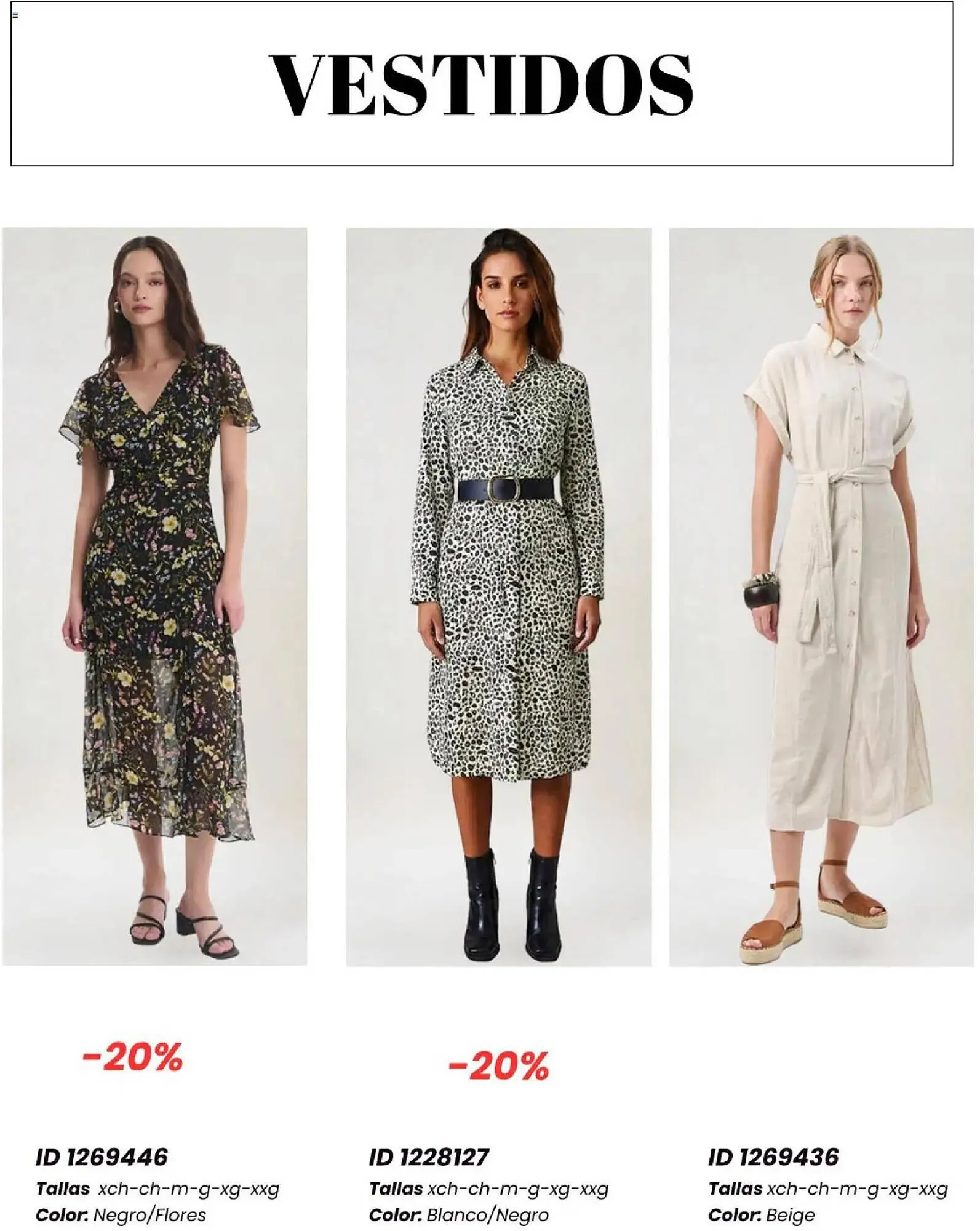Image resolution: width=980 pixels, height=1231 pixels.
Task: Click Color Negro/Flores label
Action: [x=121, y=1215]
